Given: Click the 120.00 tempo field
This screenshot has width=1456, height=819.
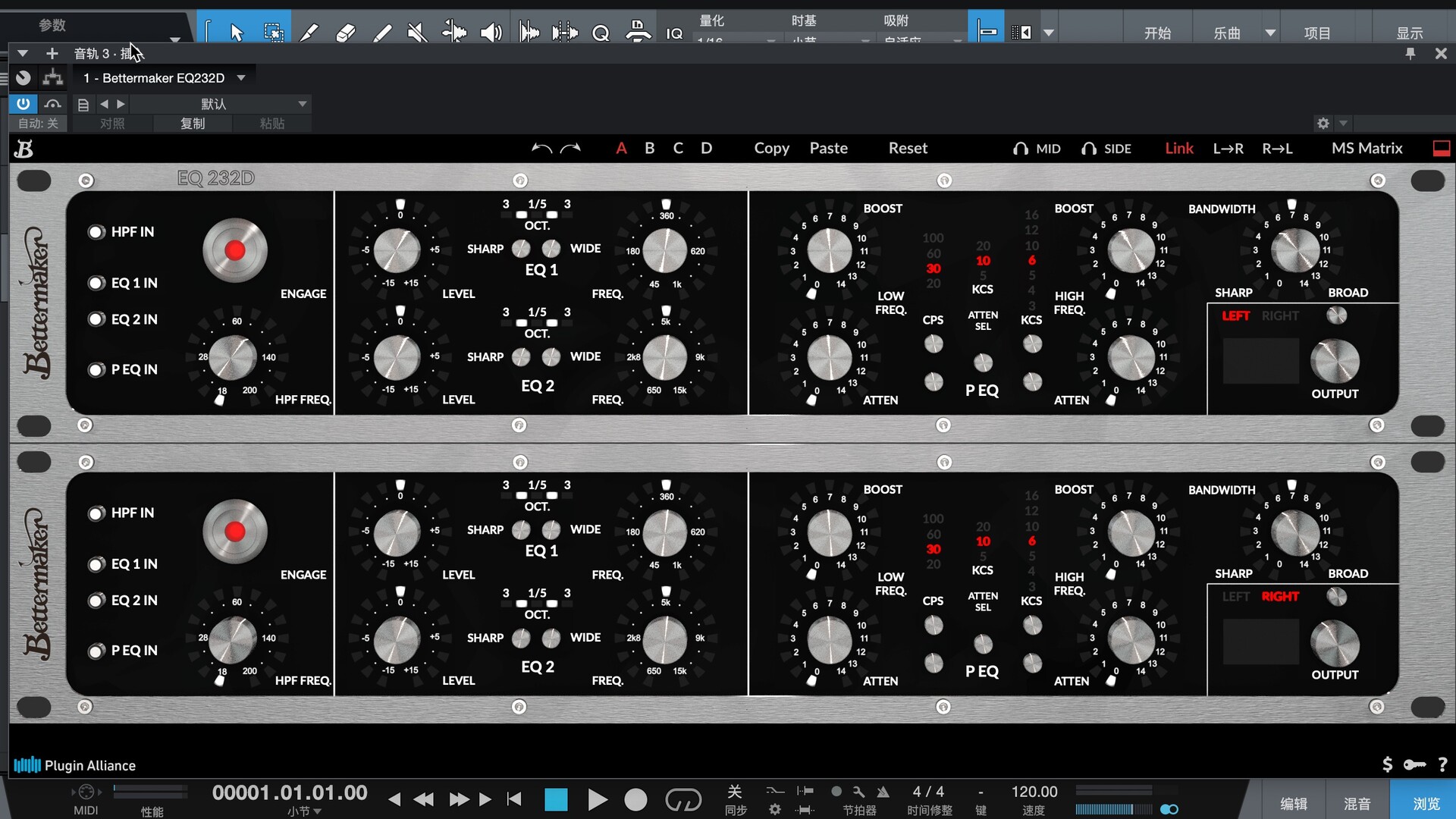Looking at the screenshot, I should tap(1034, 792).
